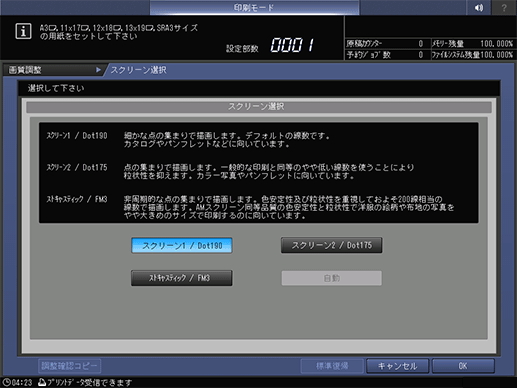Click the 予約ジョブ数 row

(x=387, y=55)
